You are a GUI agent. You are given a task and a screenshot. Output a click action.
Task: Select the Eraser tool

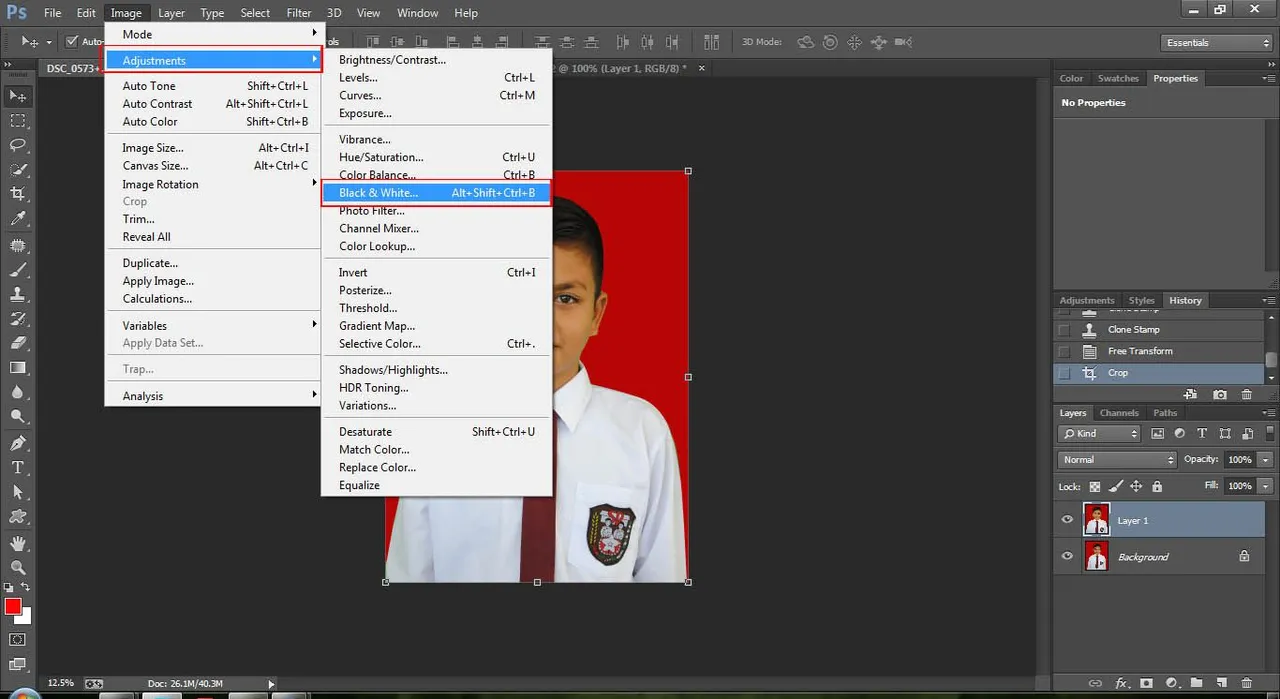(x=18, y=342)
